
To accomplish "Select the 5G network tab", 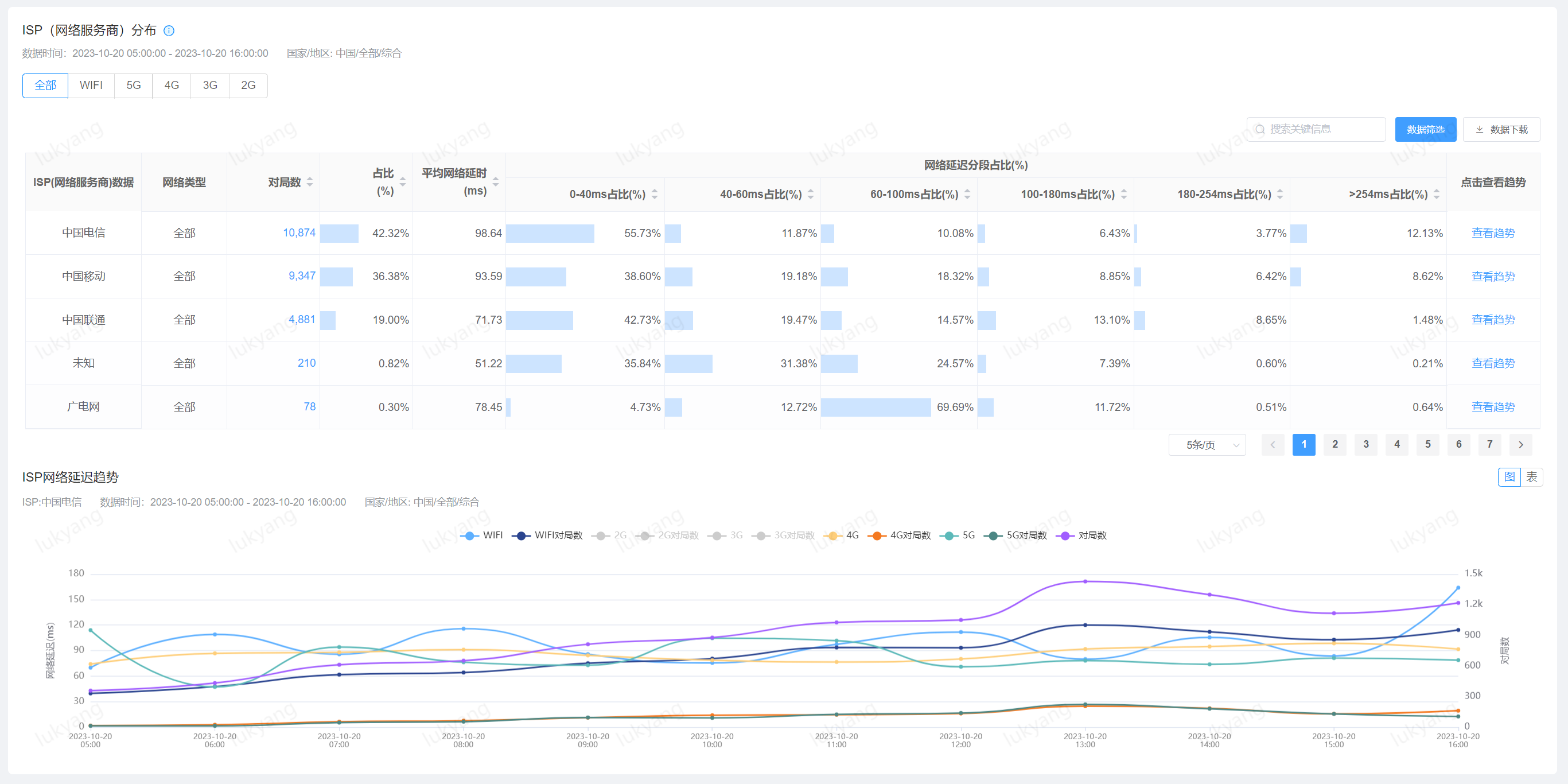I will (x=133, y=85).
